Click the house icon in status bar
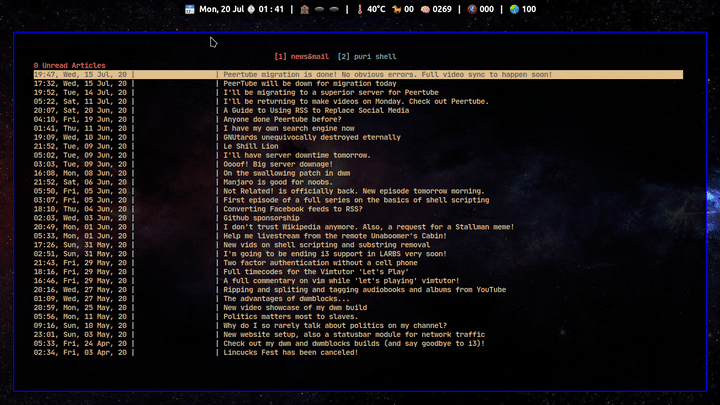Image resolution: width=720 pixels, height=405 pixels. 304,9
